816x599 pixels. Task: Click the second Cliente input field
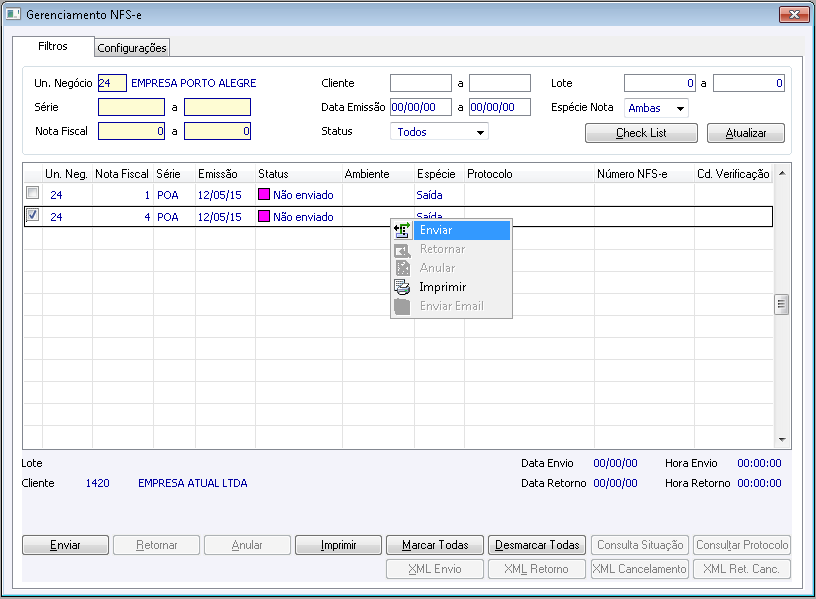[500, 83]
